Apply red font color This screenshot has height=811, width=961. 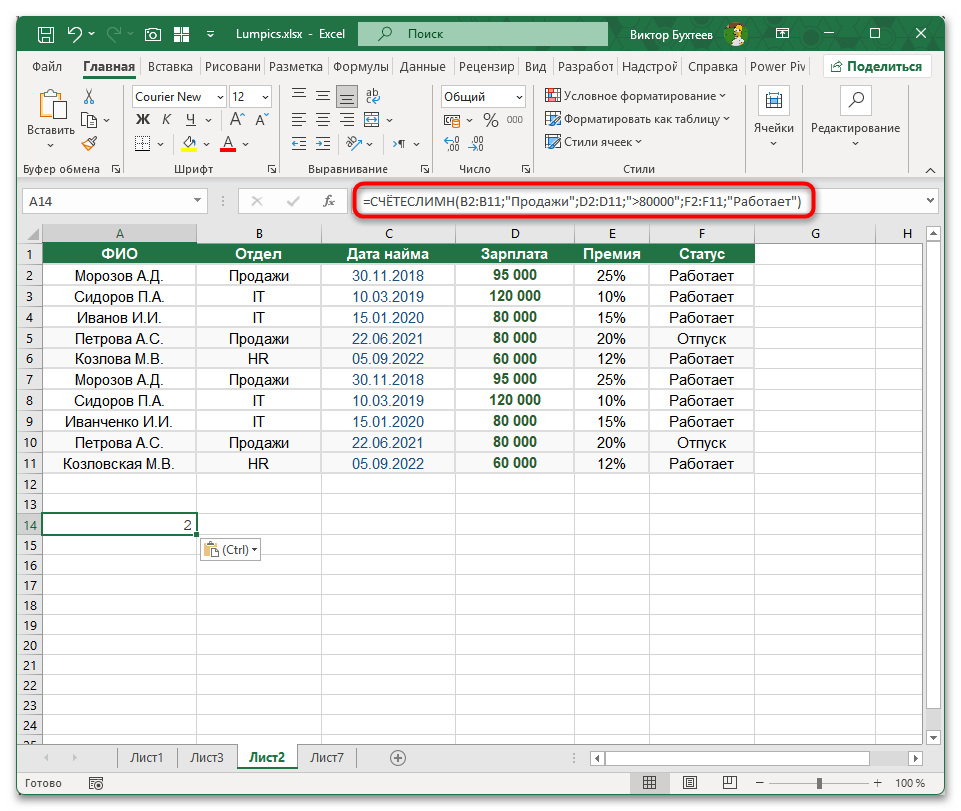[x=228, y=144]
